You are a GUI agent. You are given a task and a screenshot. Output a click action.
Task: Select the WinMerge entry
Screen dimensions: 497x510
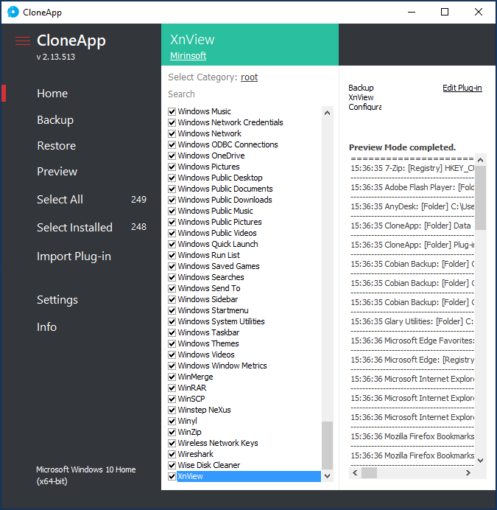[x=195, y=377]
